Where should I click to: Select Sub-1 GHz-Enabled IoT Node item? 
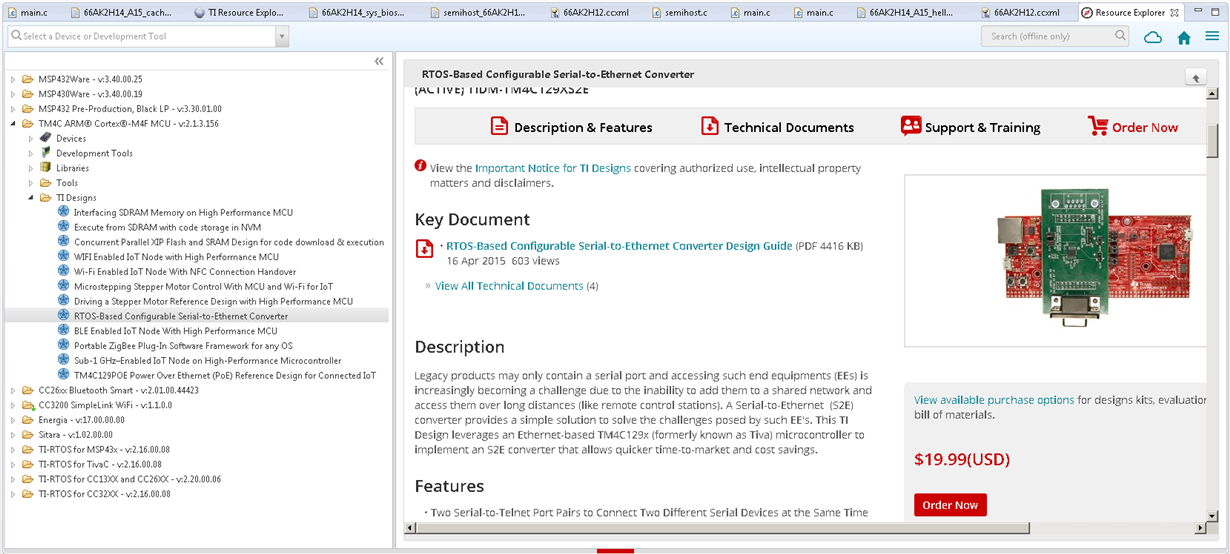(x=208, y=360)
